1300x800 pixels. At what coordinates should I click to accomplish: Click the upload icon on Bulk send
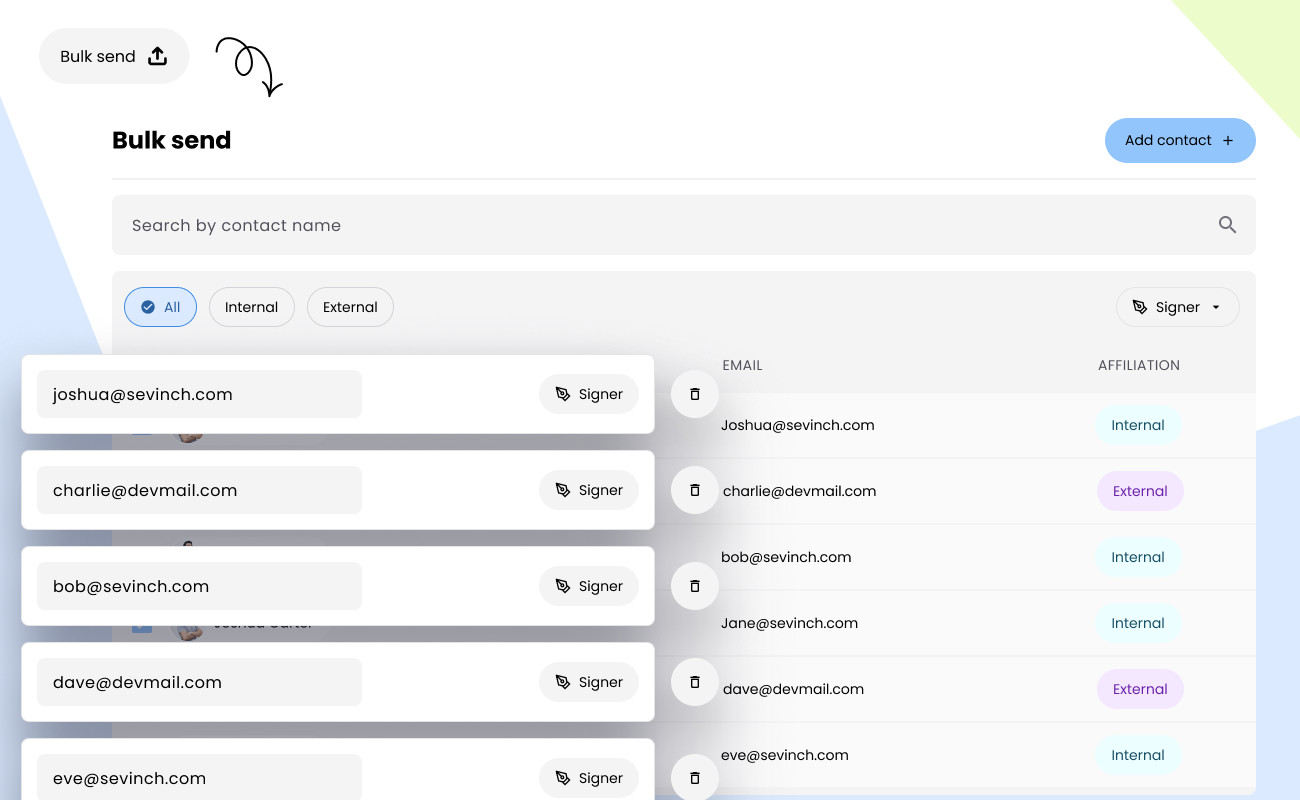158,56
